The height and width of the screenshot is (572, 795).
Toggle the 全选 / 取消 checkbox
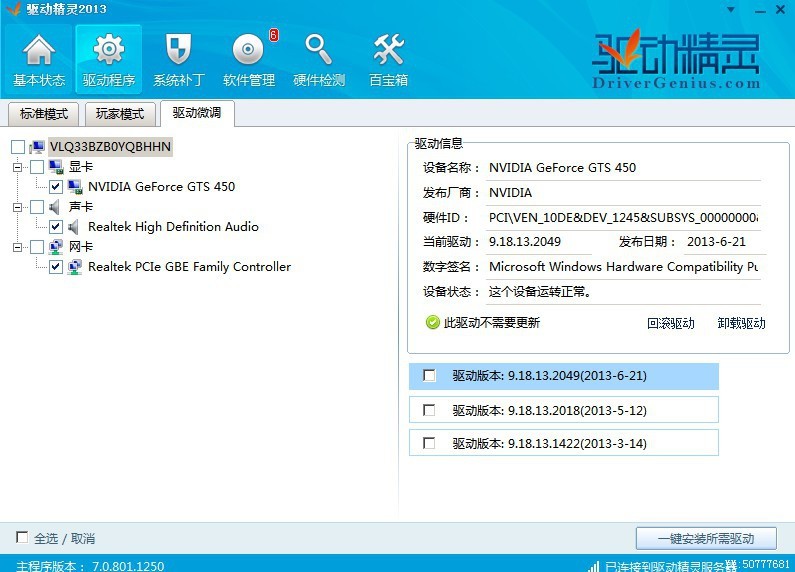[x=22, y=538]
